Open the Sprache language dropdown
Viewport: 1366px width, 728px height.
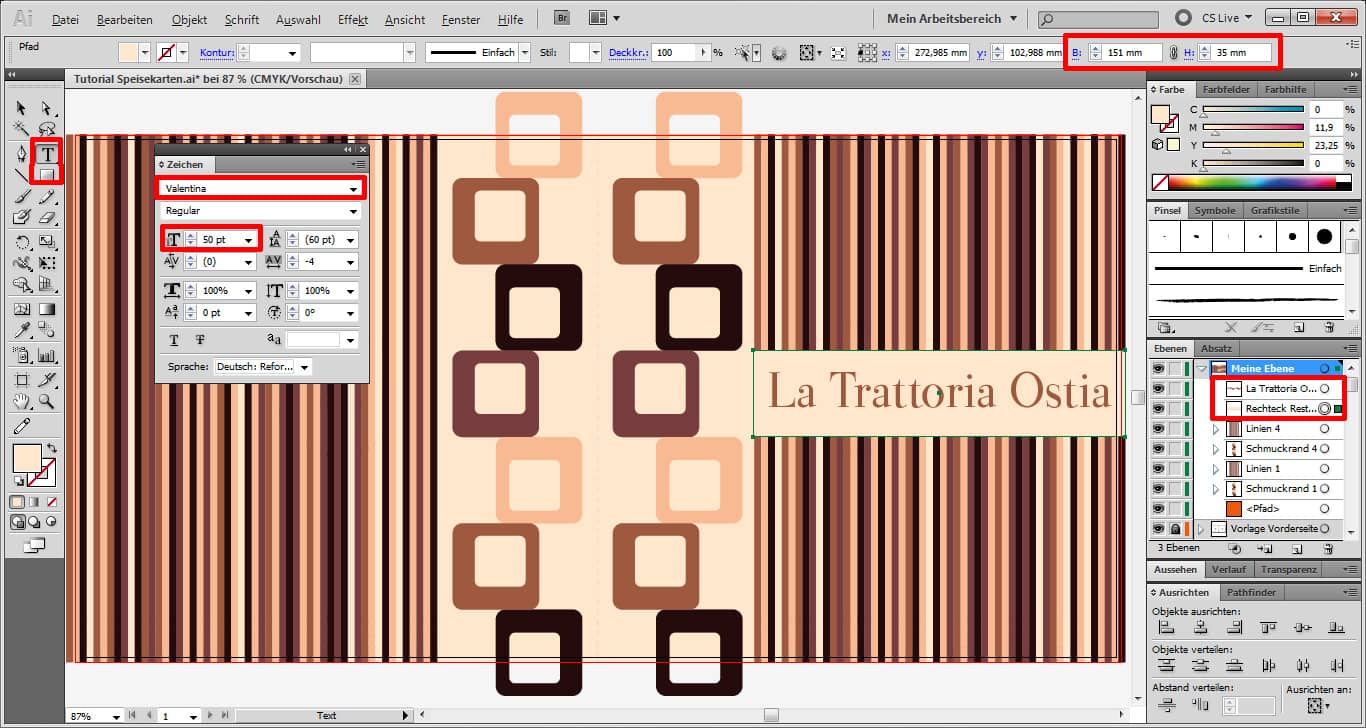point(304,367)
